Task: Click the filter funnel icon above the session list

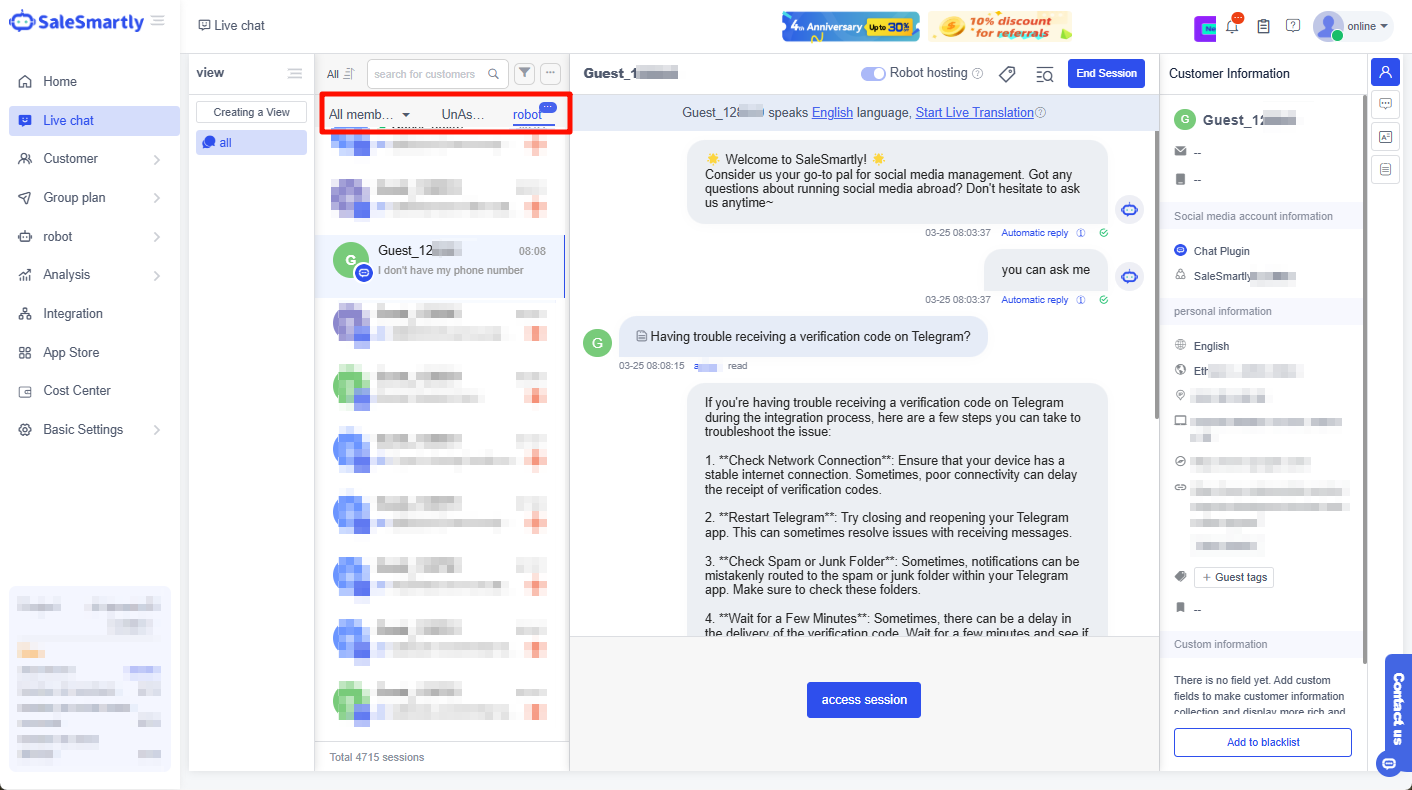Action: tap(524, 73)
